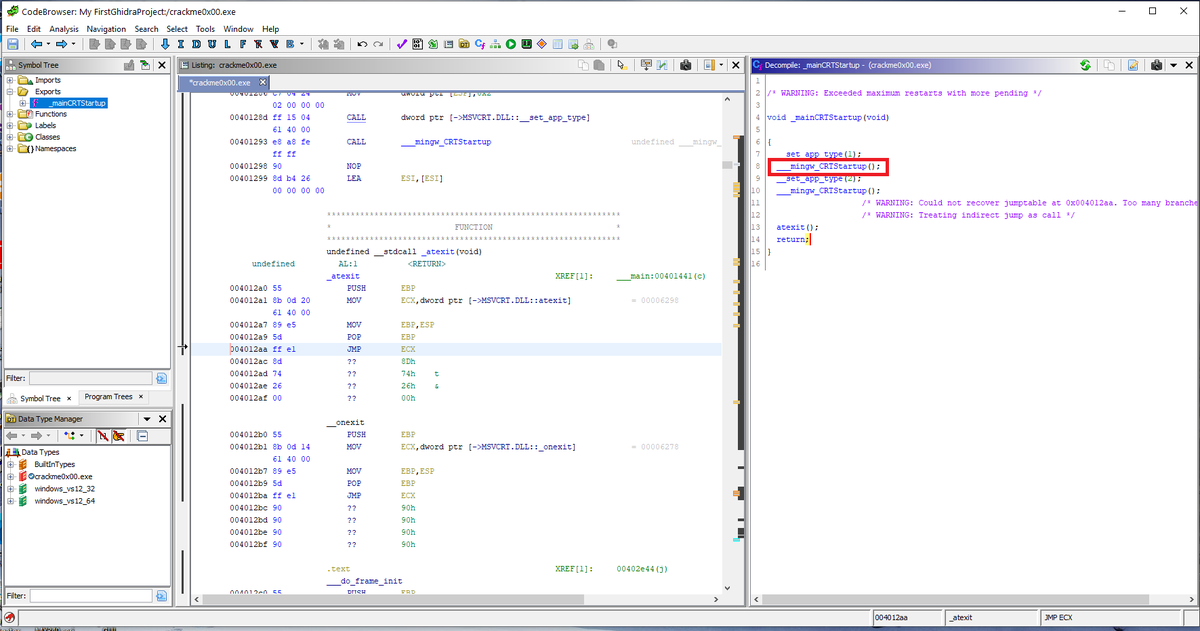Open the Tools menu
Image resolution: width=1200 pixels, height=631 pixels.
[205, 29]
